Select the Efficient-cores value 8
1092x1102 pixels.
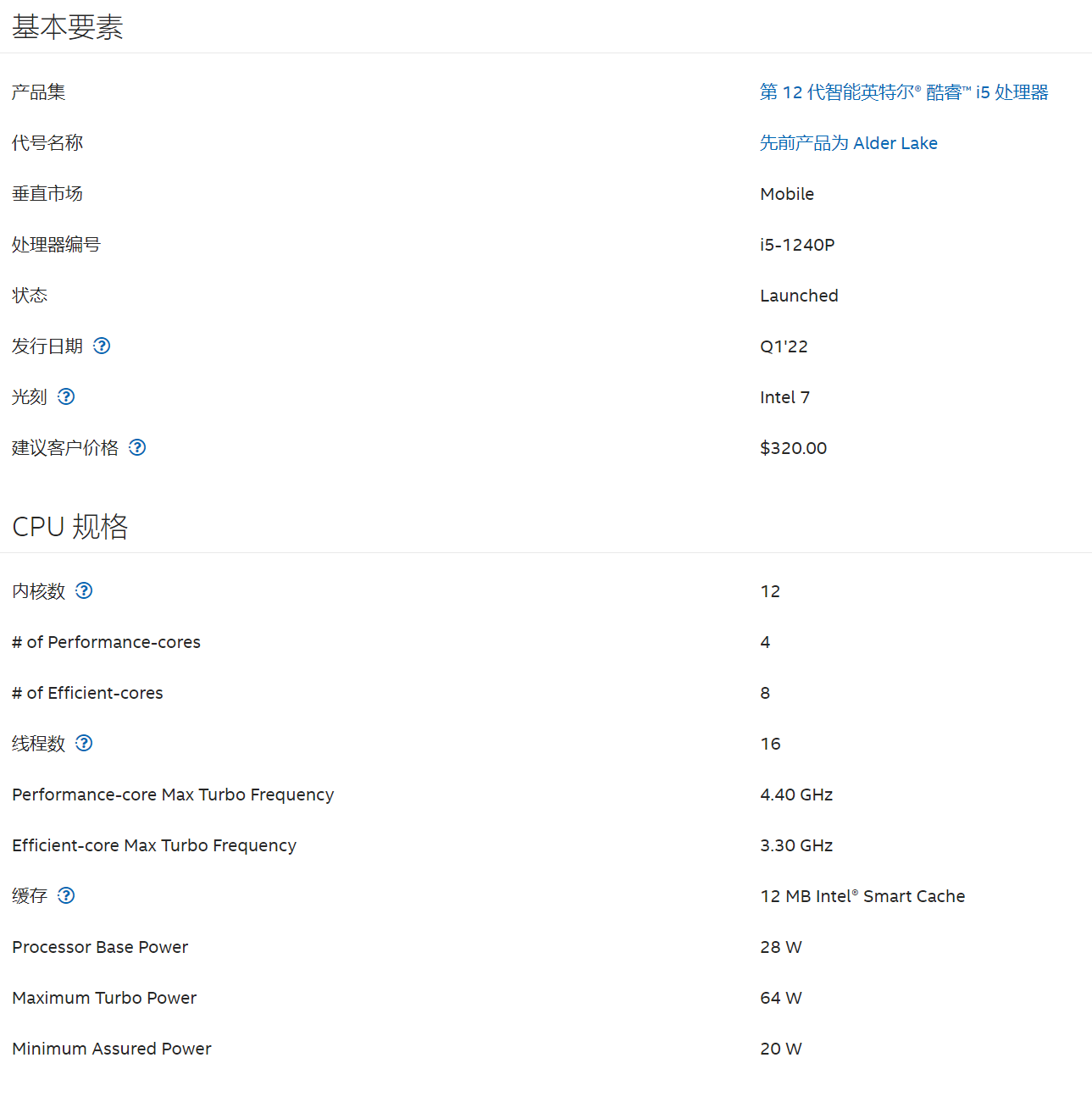[x=765, y=693]
